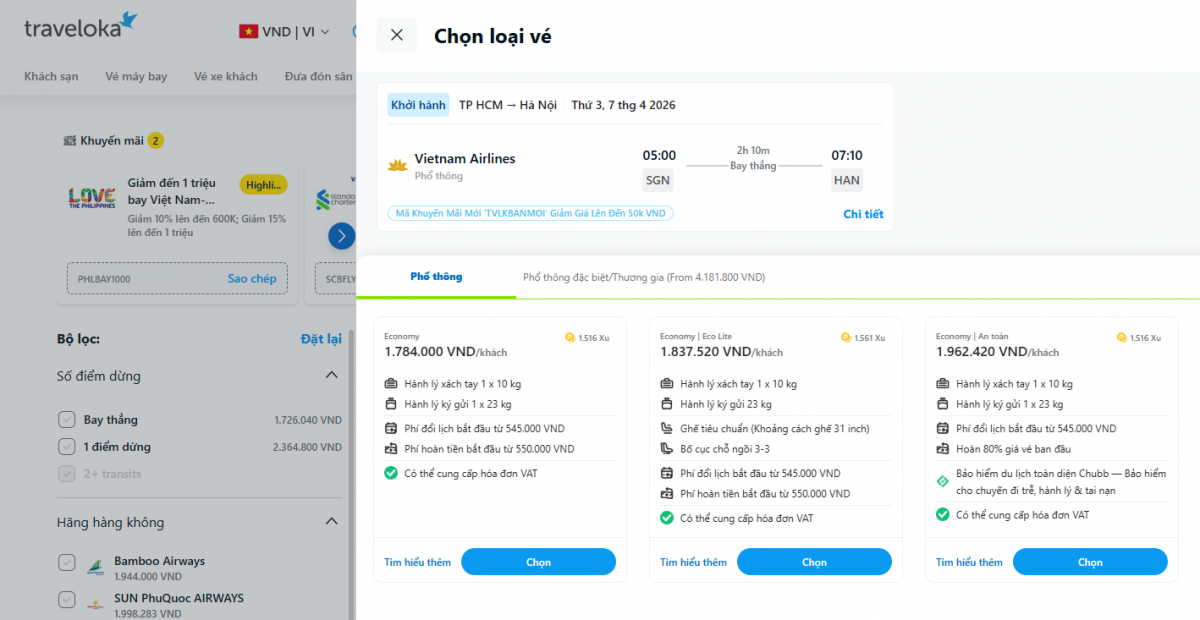The image size is (1200, 620).
Task: Select the Vé xe khách navigation menu item
Action: coord(225,76)
